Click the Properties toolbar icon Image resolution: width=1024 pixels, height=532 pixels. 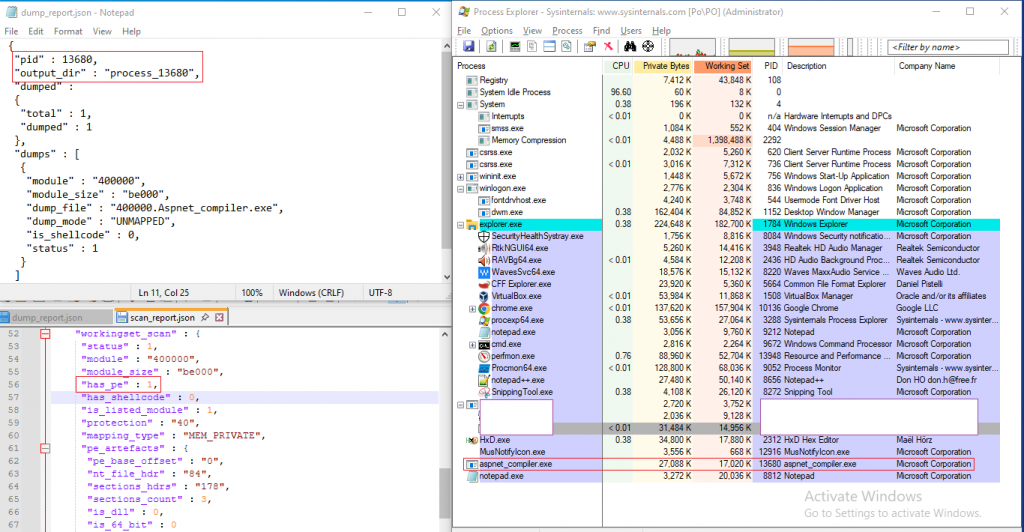click(589, 47)
